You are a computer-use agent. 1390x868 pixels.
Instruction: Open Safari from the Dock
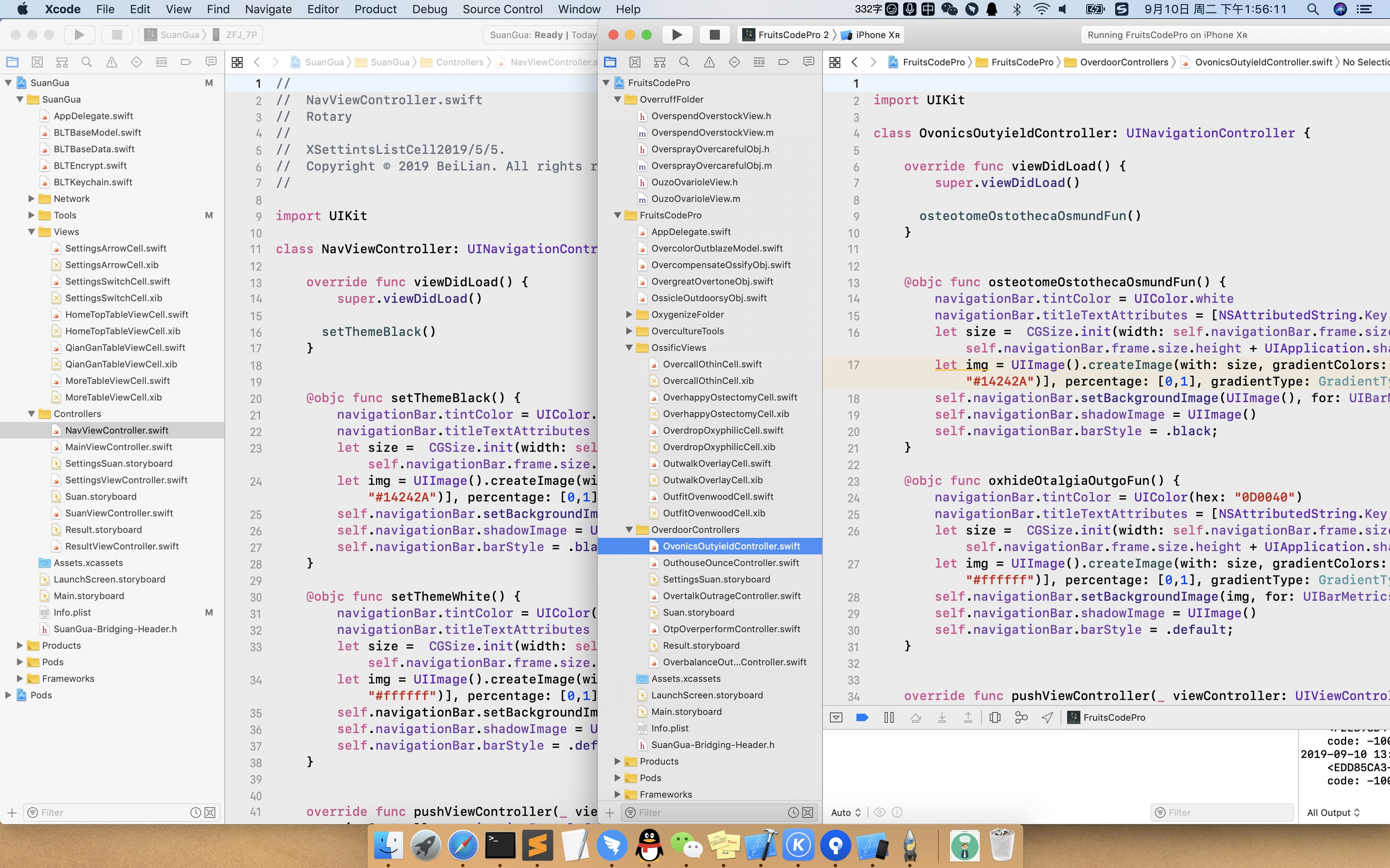click(x=462, y=845)
